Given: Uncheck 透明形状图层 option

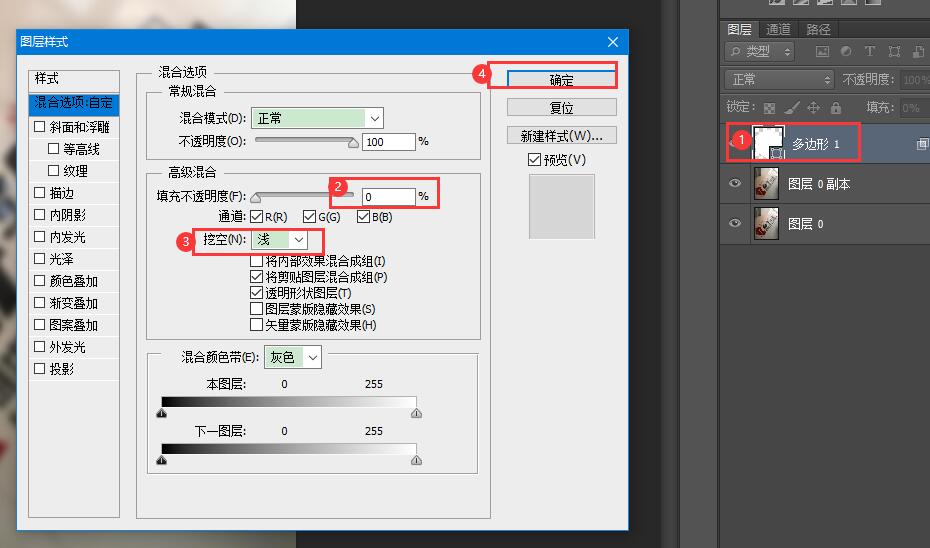Looking at the screenshot, I should point(256,292).
